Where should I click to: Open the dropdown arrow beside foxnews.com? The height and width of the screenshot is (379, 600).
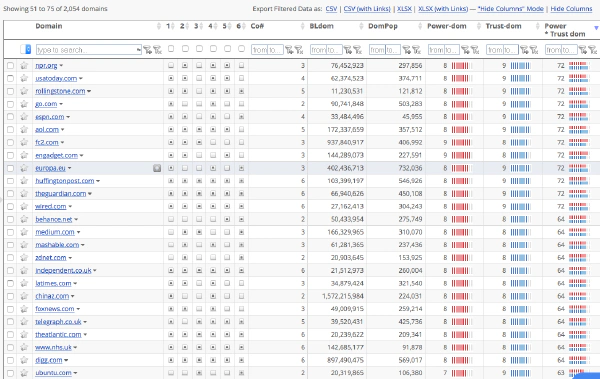point(78,309)
